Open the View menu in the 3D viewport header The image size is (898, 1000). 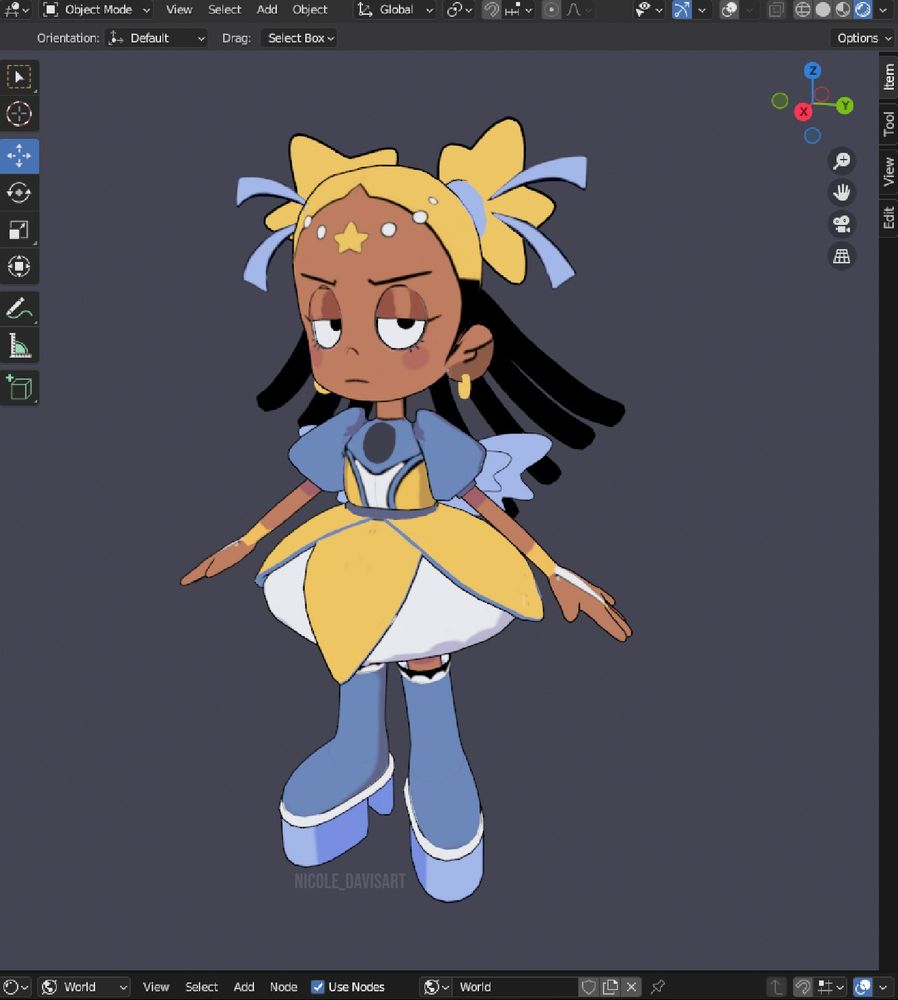(179, 10)
